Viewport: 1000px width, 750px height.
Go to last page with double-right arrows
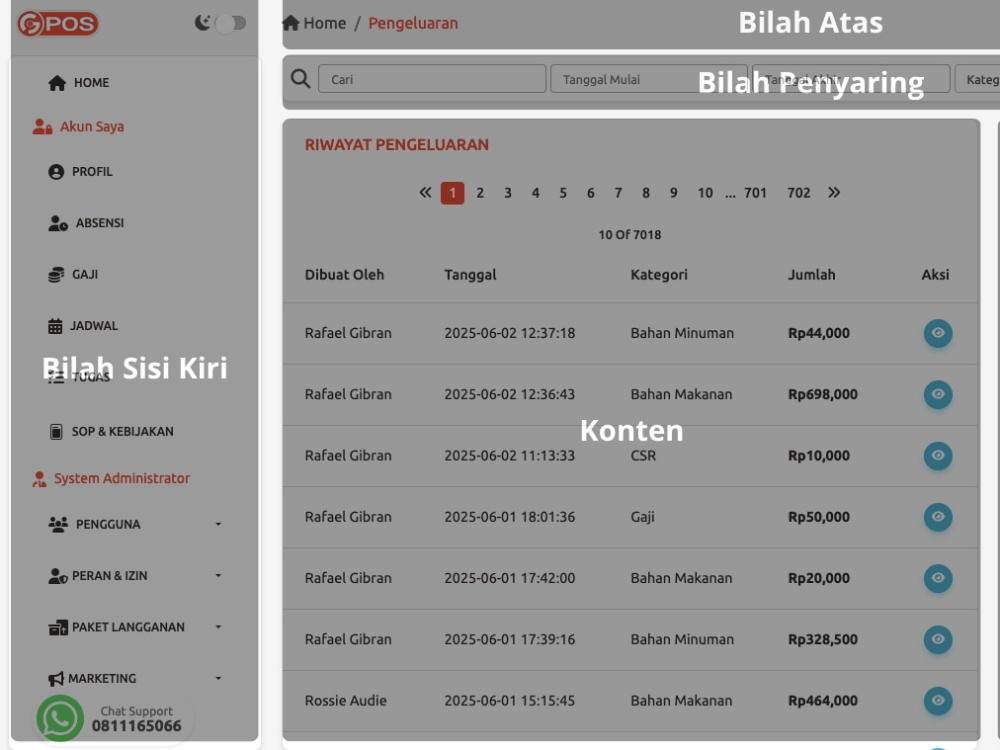click(834, 193)
